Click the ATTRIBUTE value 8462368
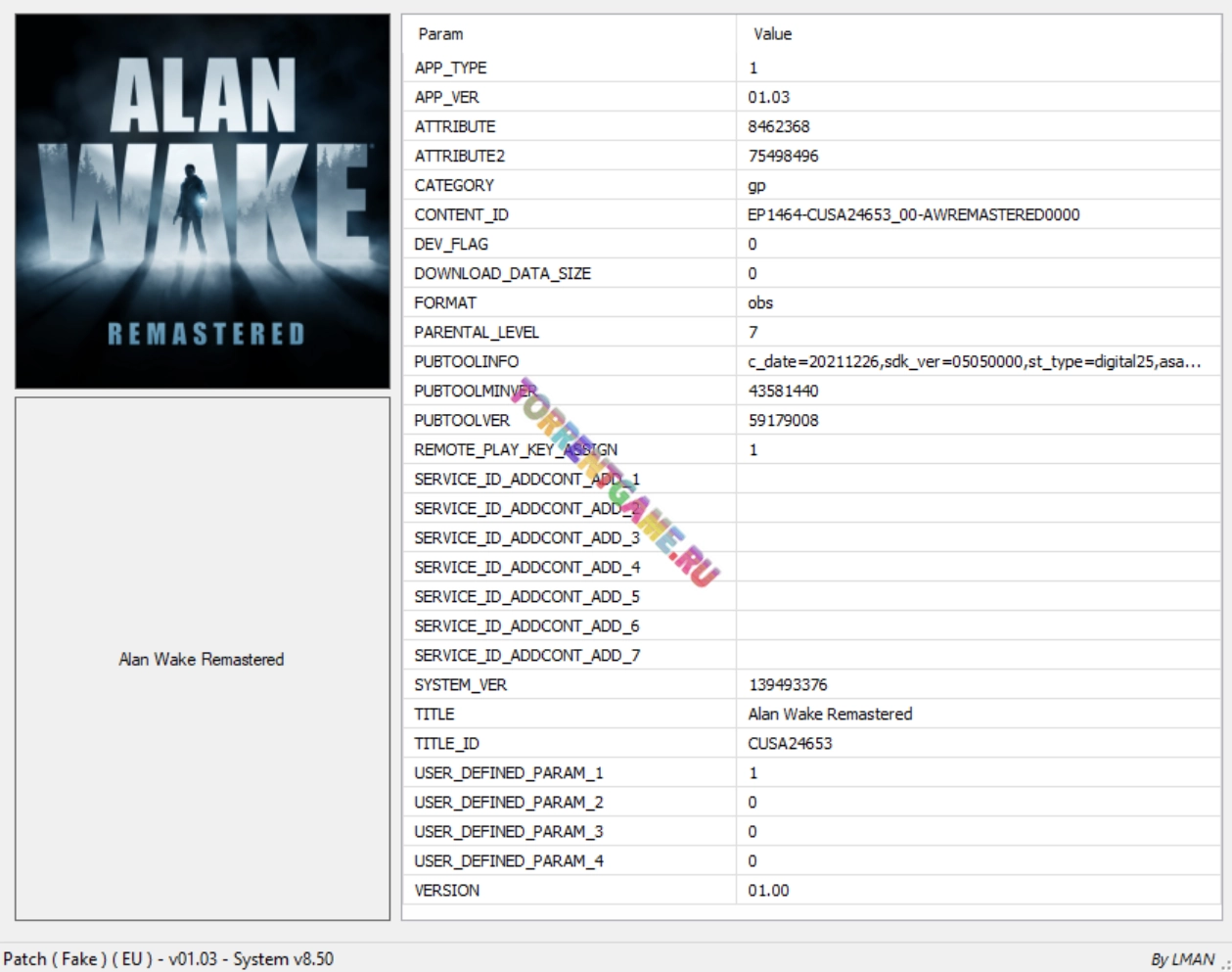The height and width of the screenshot is (972, 1232). pos(778,126)
